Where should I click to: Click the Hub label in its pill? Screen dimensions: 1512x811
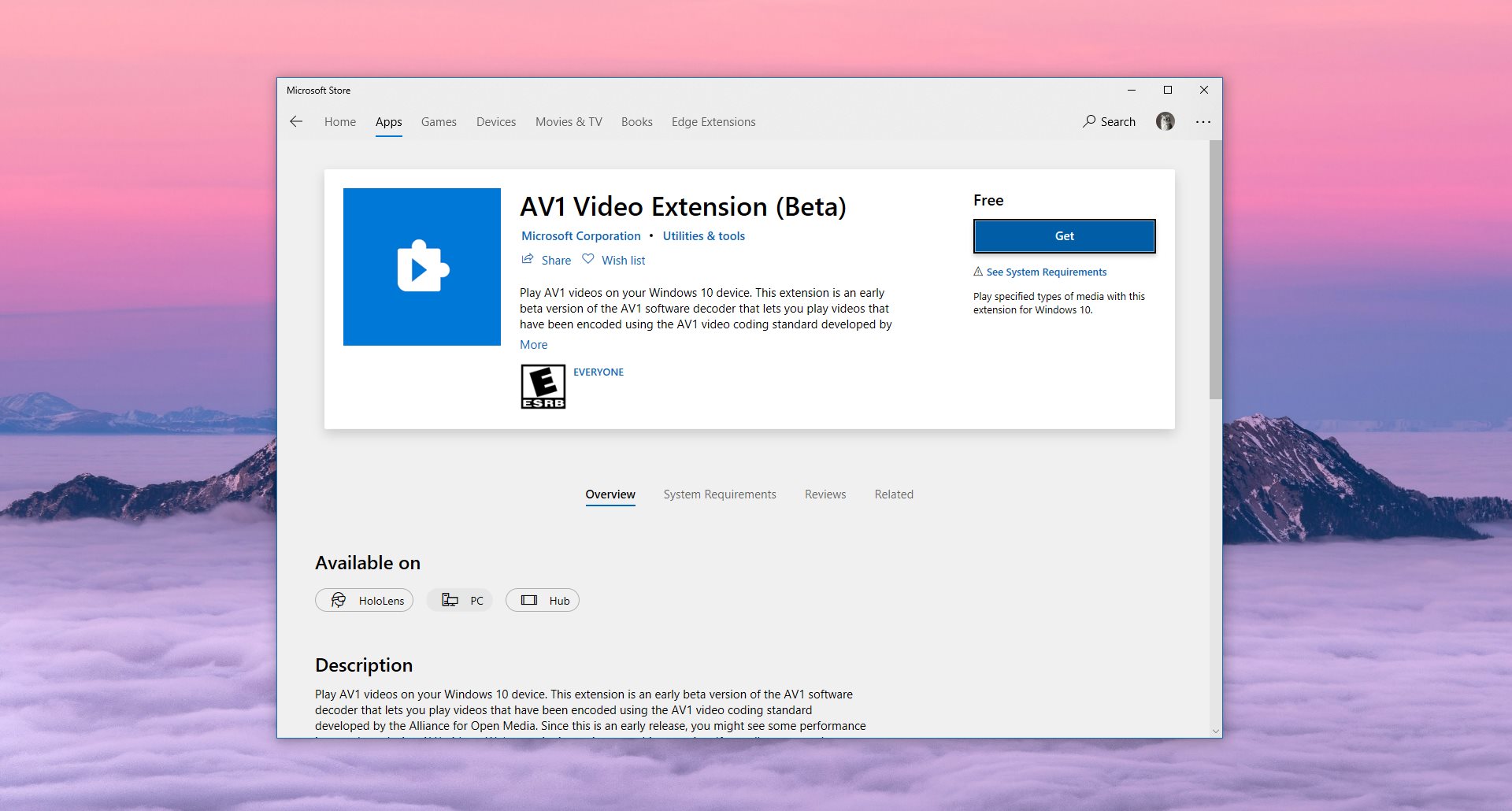(x=559, y=601)
